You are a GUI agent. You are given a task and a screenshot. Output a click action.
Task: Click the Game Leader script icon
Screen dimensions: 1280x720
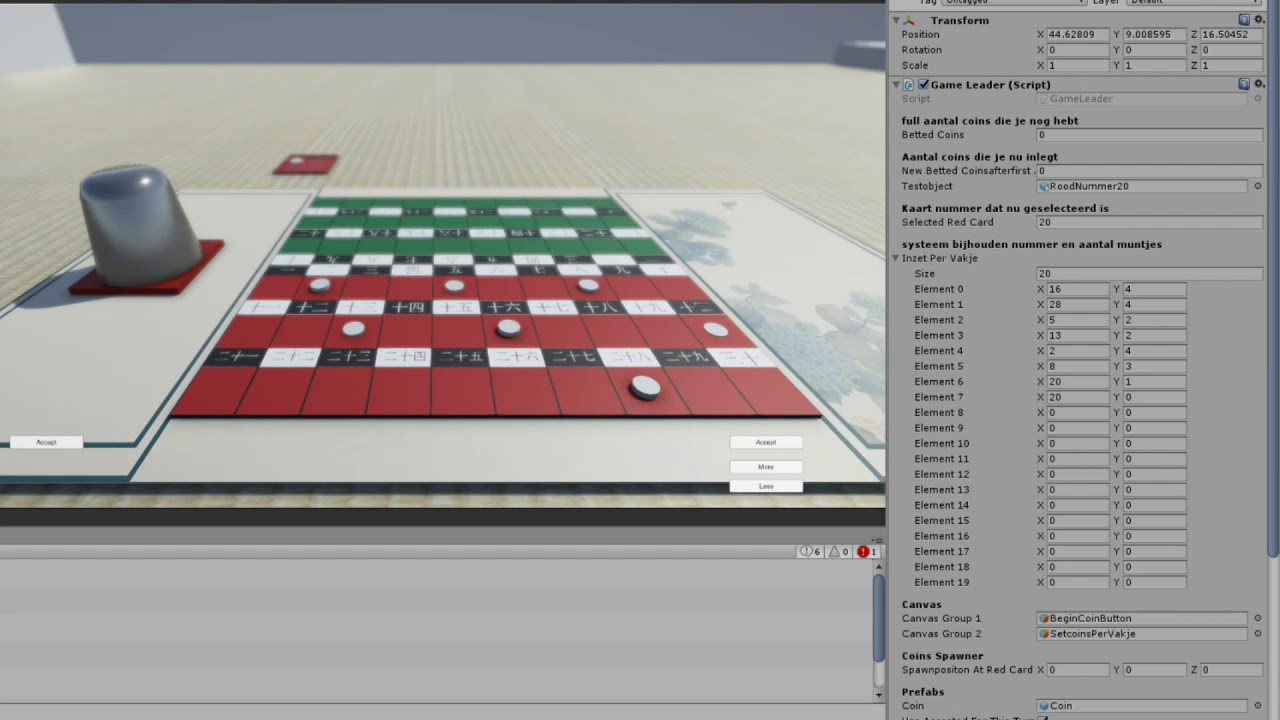pyautogui.click(x=909, y=85)
